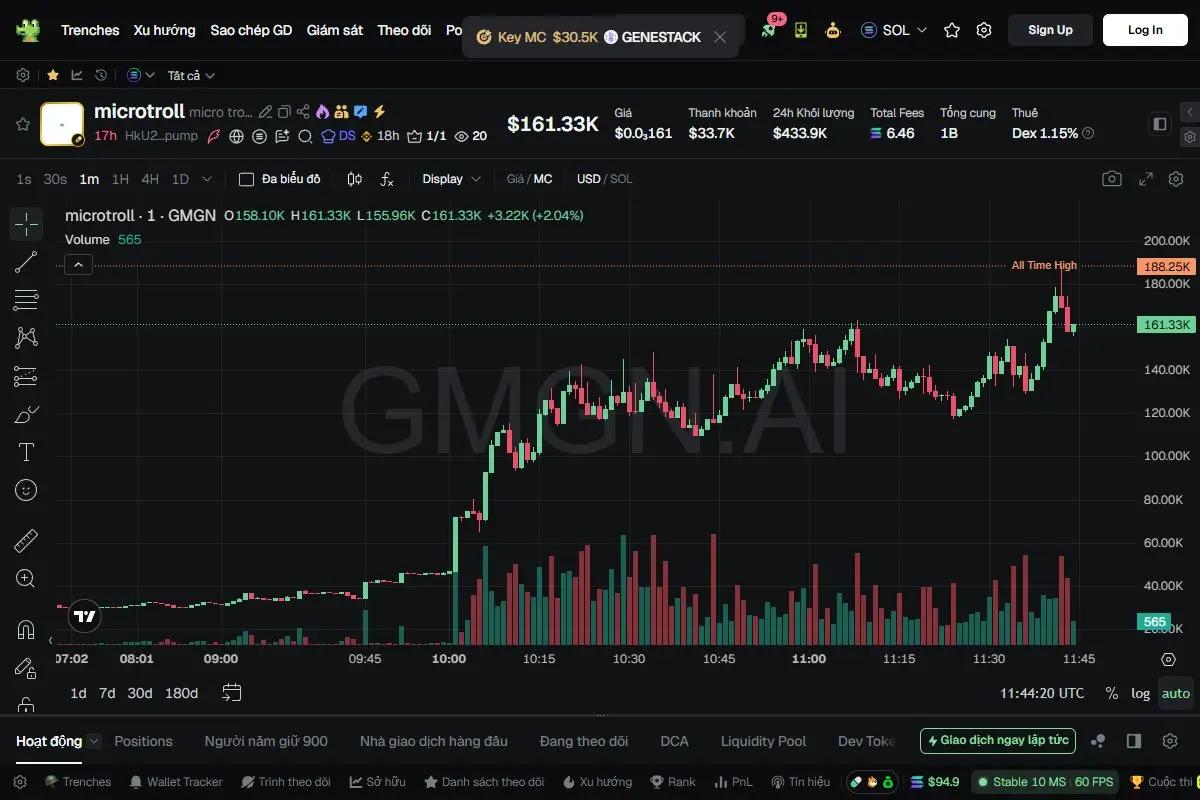Switch chart currency to SOL

pos(621,179)
